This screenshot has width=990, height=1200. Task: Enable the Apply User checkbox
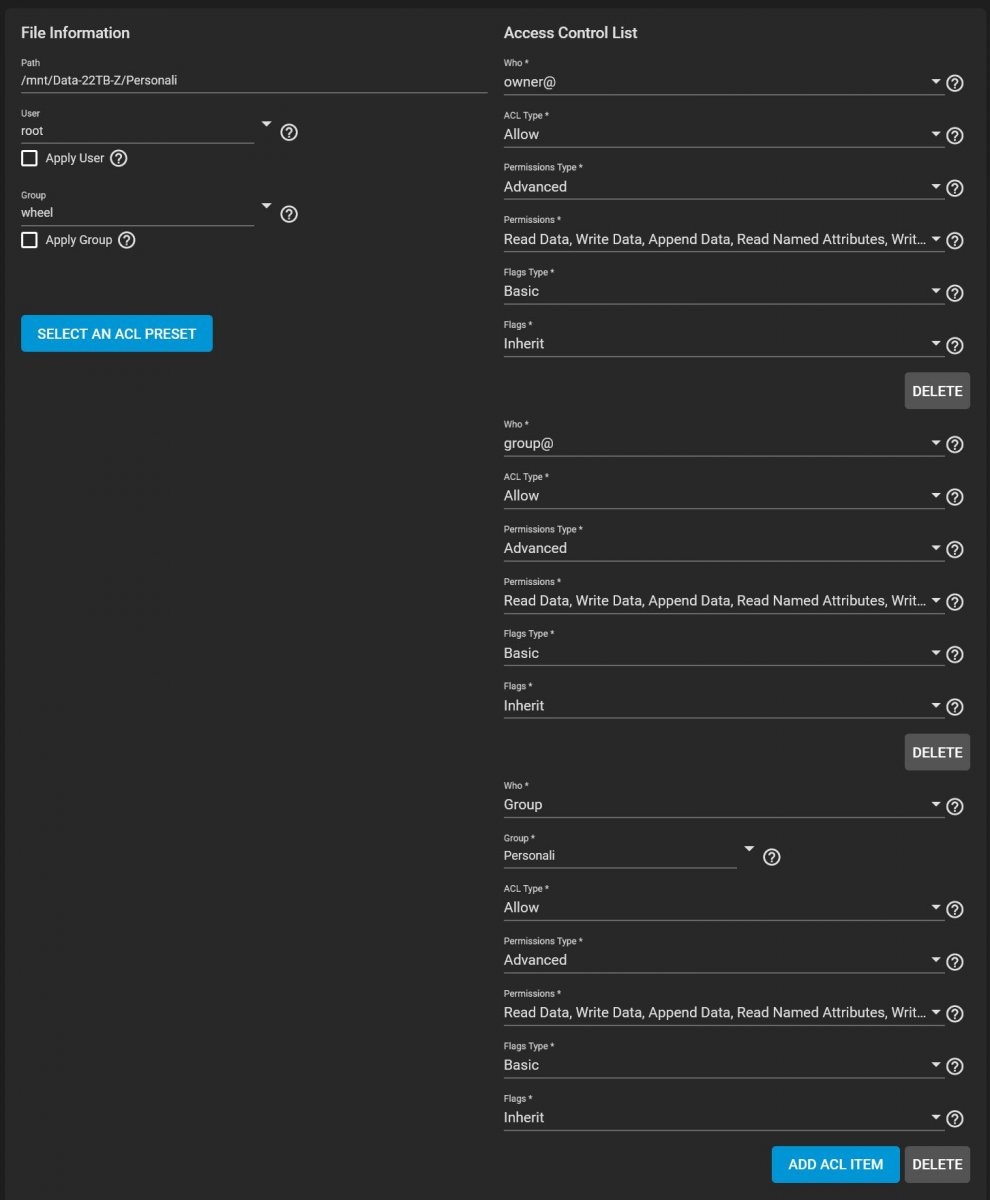click(29, 158)
